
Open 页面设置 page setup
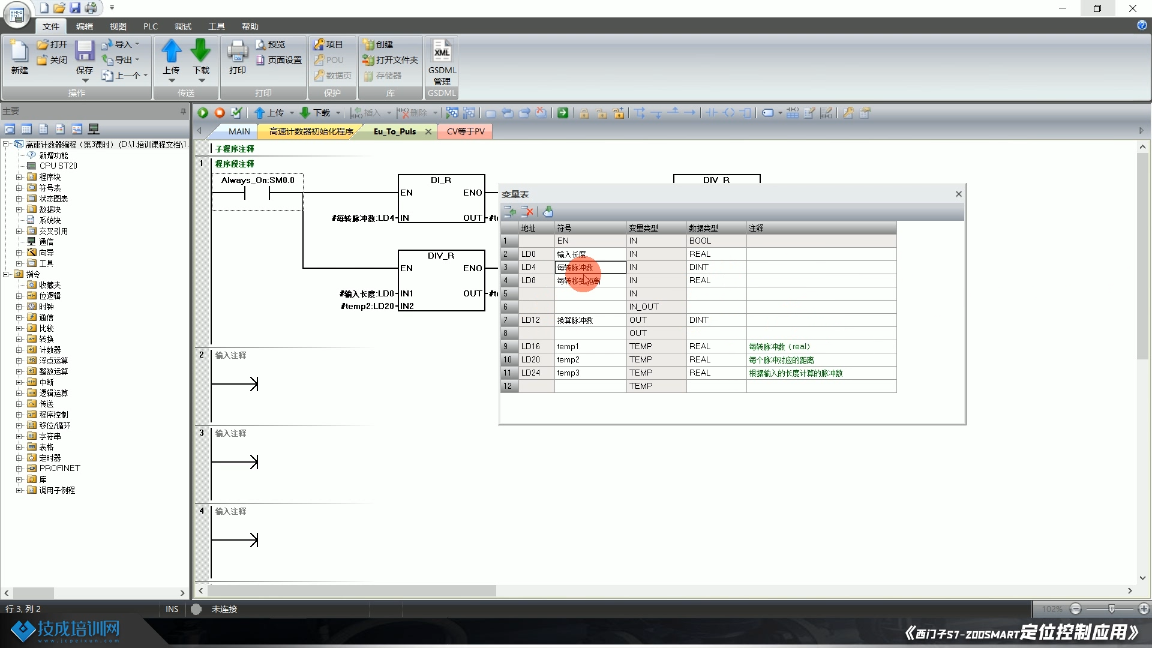278,60
